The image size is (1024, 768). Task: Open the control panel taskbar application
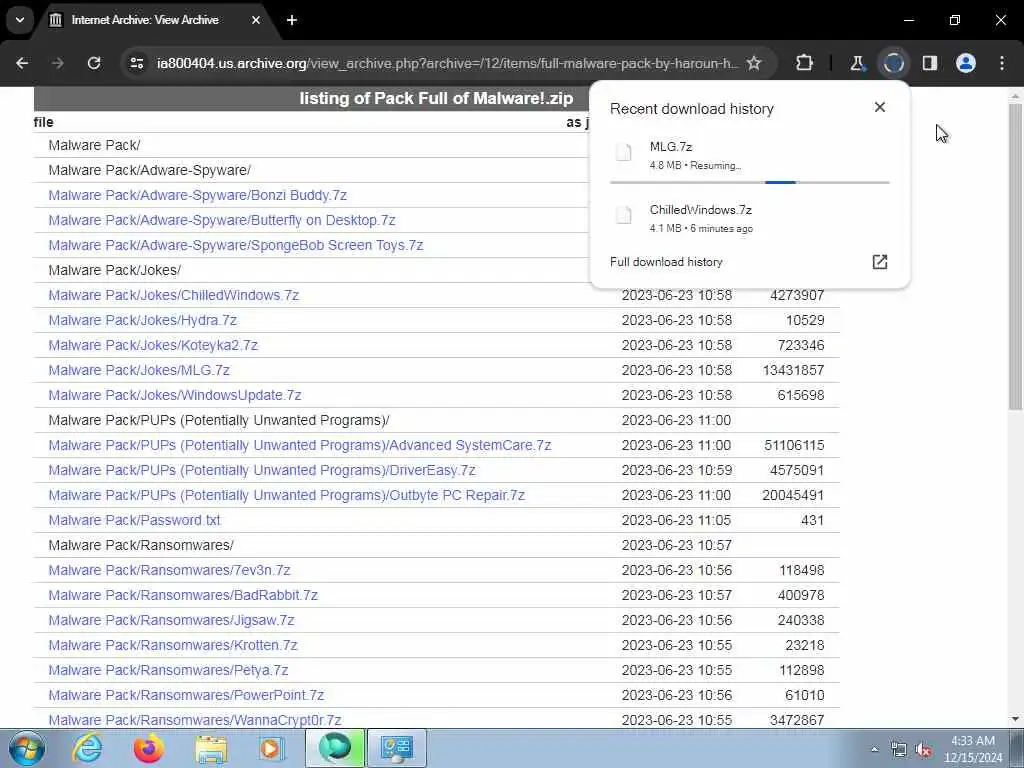click(x=396, y=748)
